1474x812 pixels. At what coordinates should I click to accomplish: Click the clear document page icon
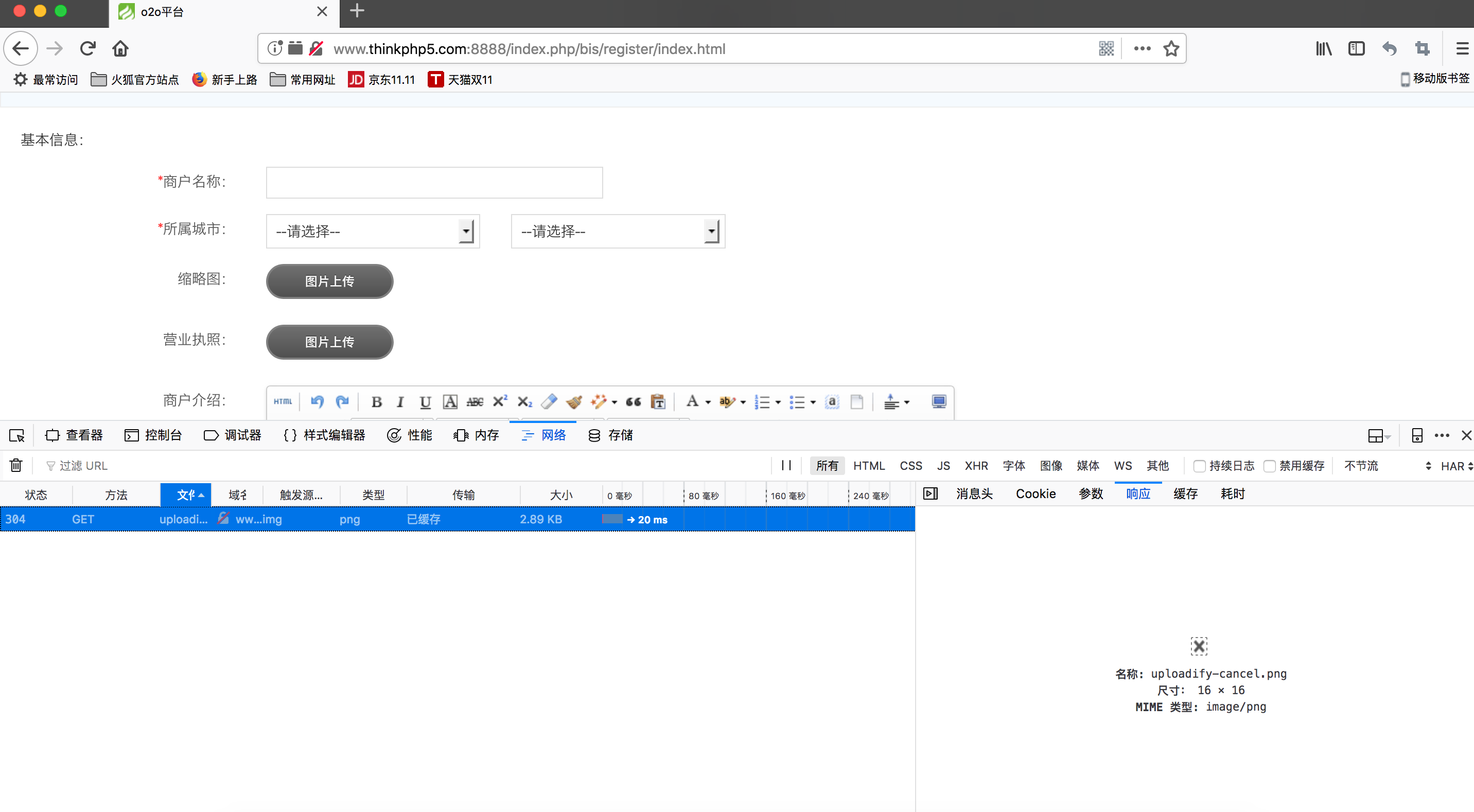tap(856, 402)
